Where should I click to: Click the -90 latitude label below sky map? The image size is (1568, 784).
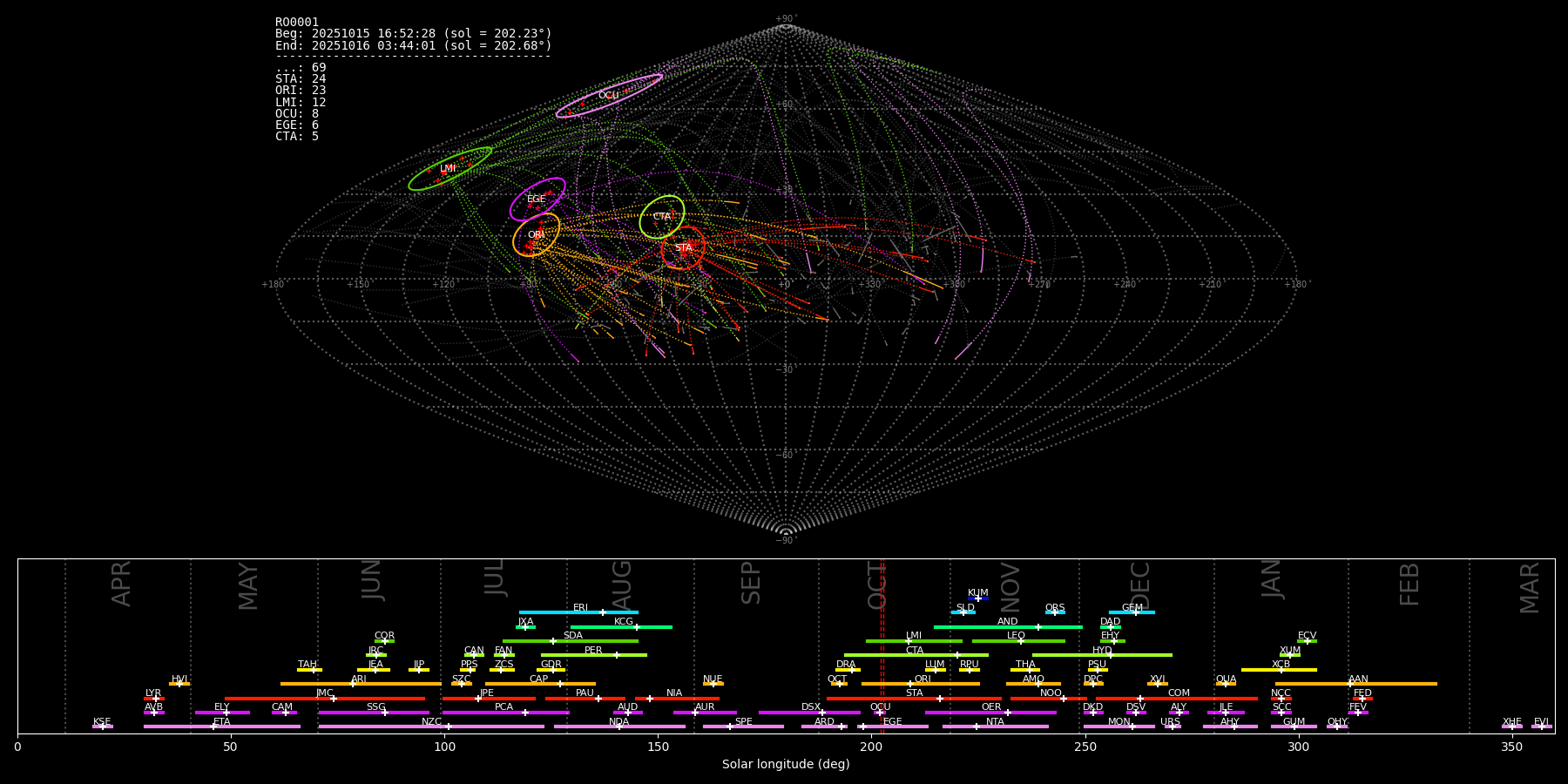tap(786, 541)
